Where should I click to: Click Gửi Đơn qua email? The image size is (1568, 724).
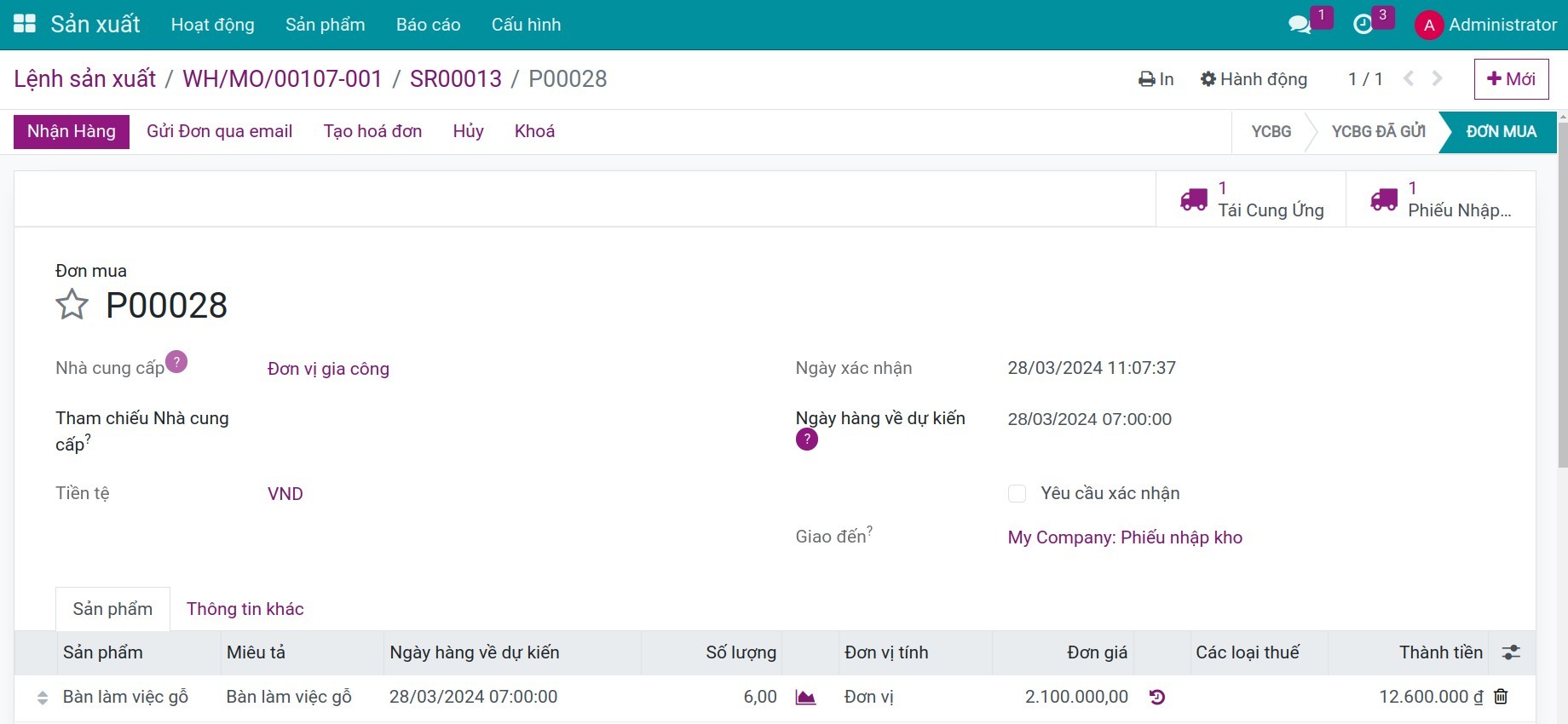point(220,131)
